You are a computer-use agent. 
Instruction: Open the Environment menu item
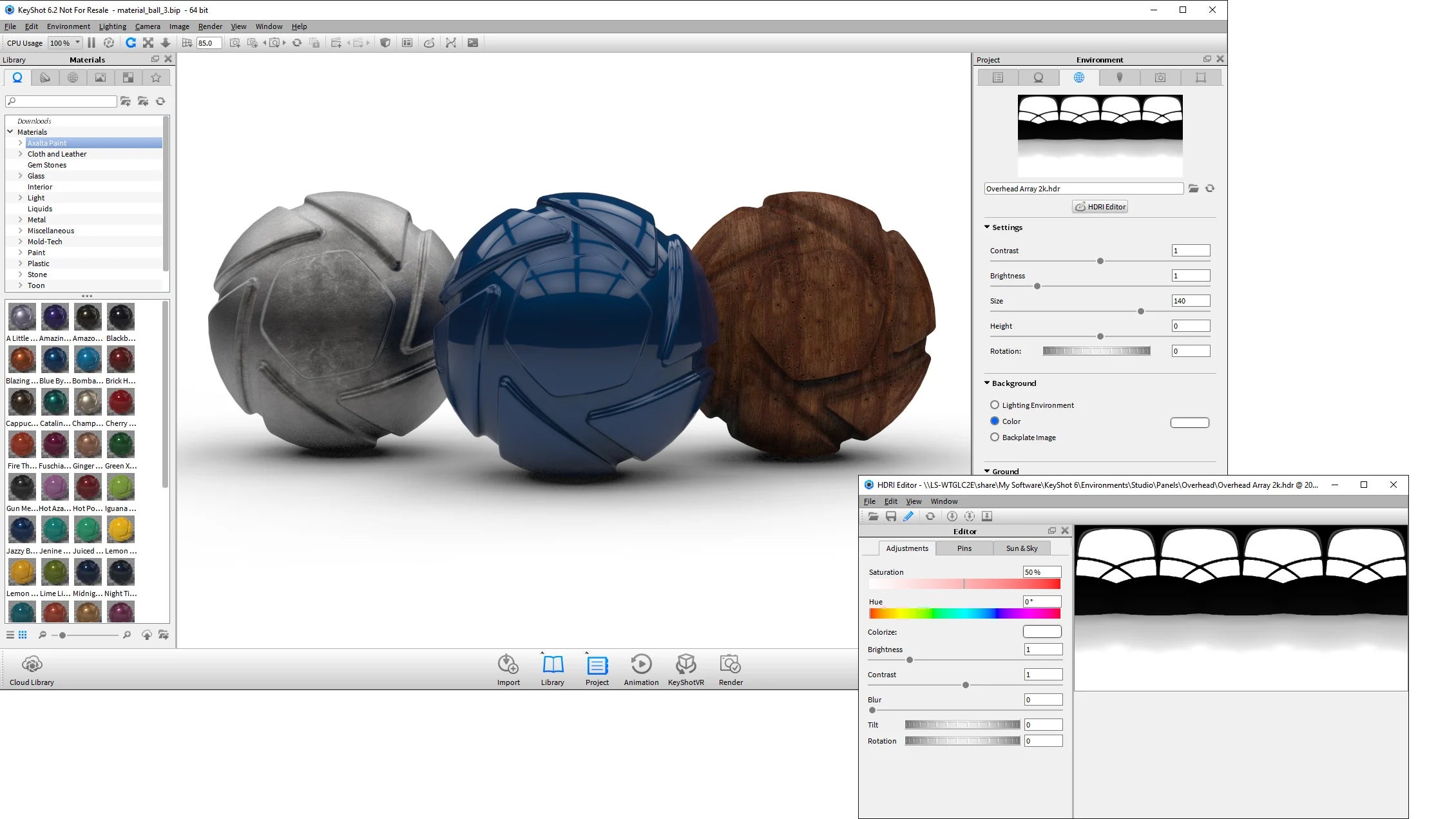pos(67,27)
